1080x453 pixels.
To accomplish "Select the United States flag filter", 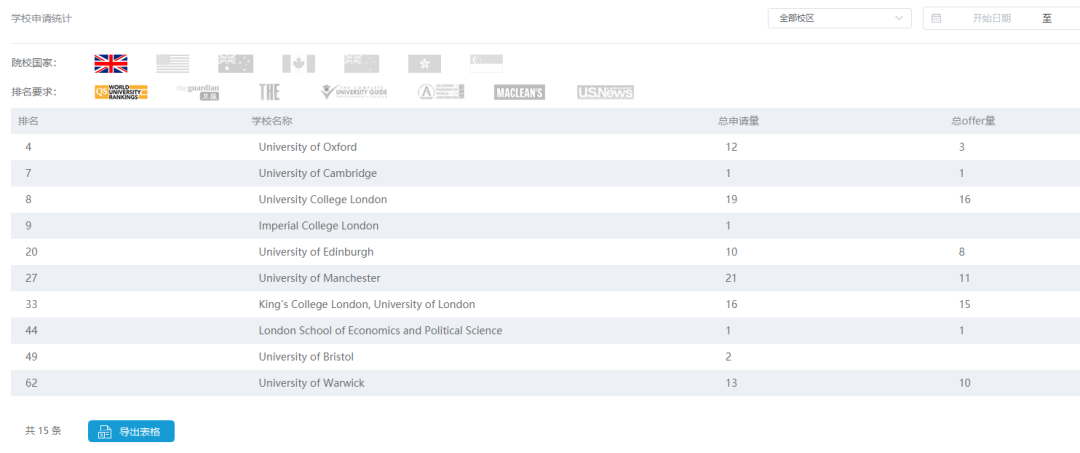I will (172, 63).
